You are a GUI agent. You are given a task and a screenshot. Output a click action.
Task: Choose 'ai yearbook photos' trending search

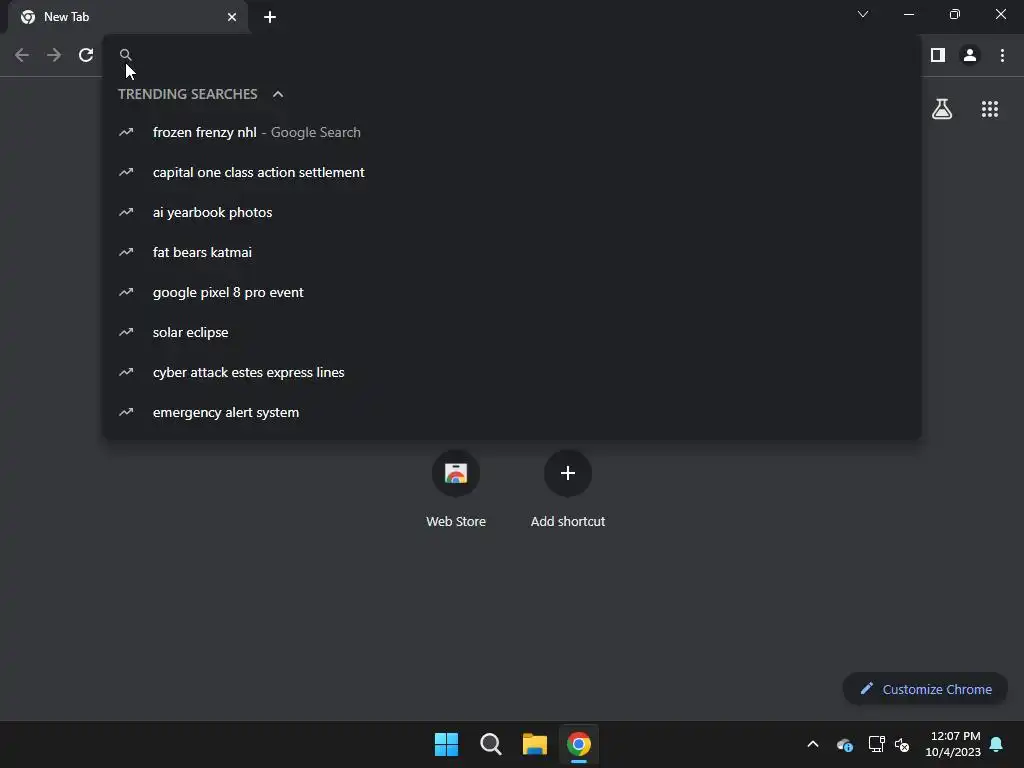(x=512, y=212)
